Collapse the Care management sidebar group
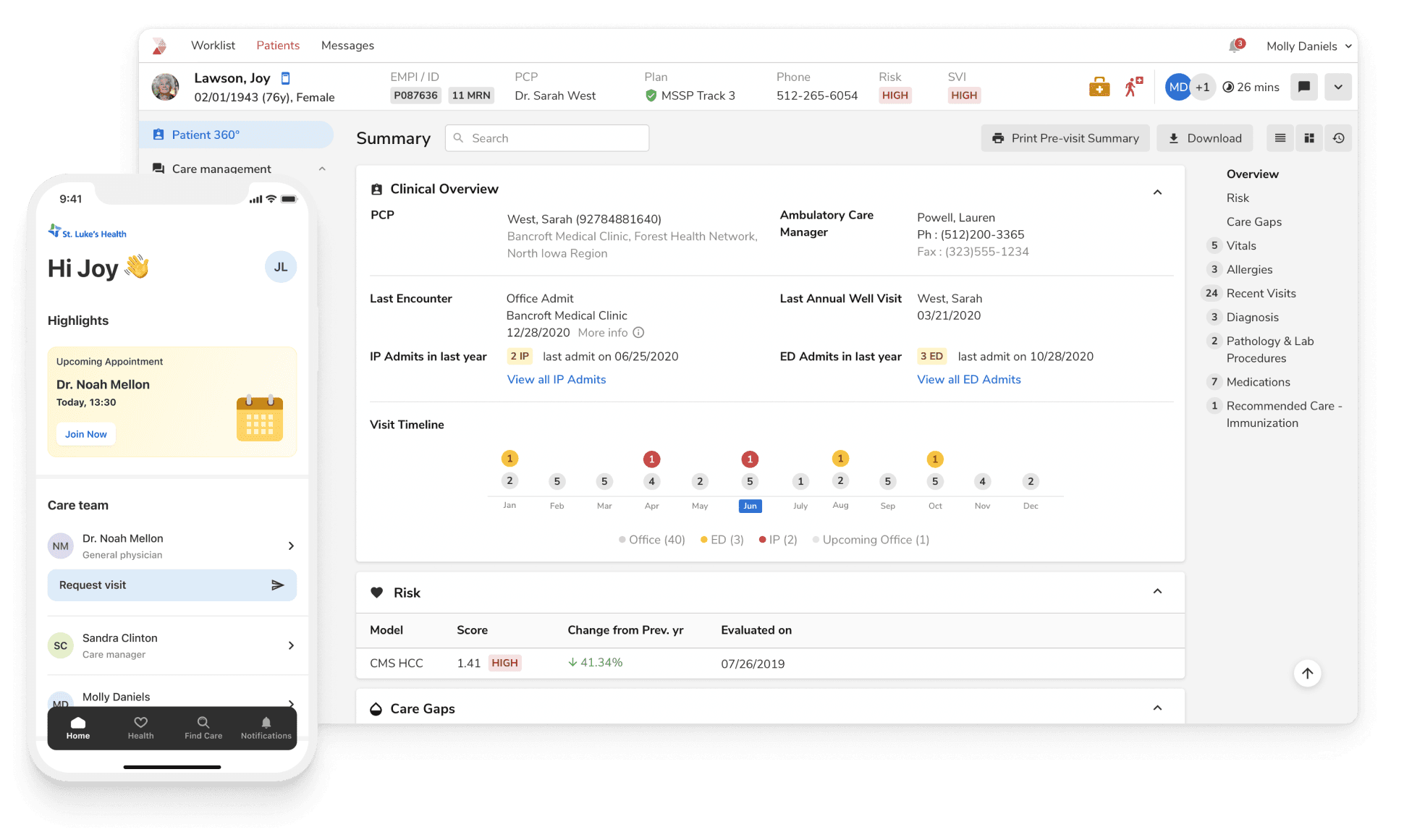Image resolution: width=1404 pixels, height=840 pixels. click(x=322, y=169)
